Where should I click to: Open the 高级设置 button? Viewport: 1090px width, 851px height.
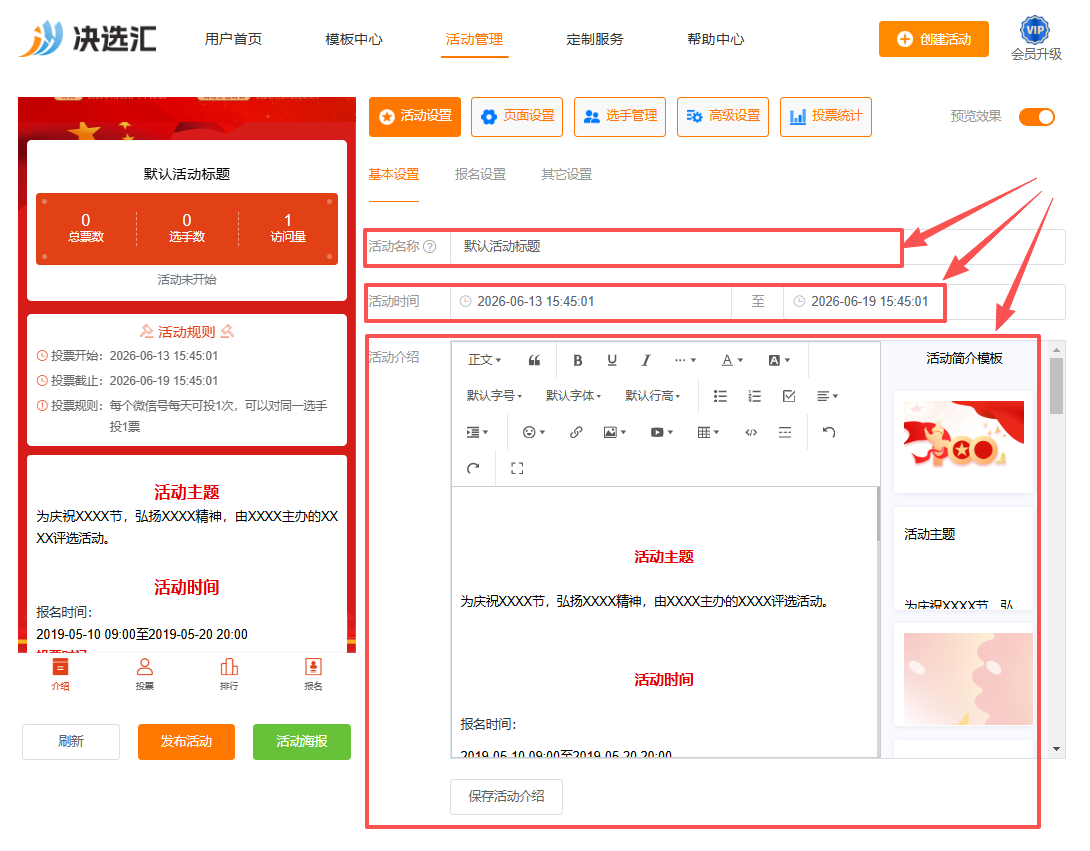pos(723,117)
